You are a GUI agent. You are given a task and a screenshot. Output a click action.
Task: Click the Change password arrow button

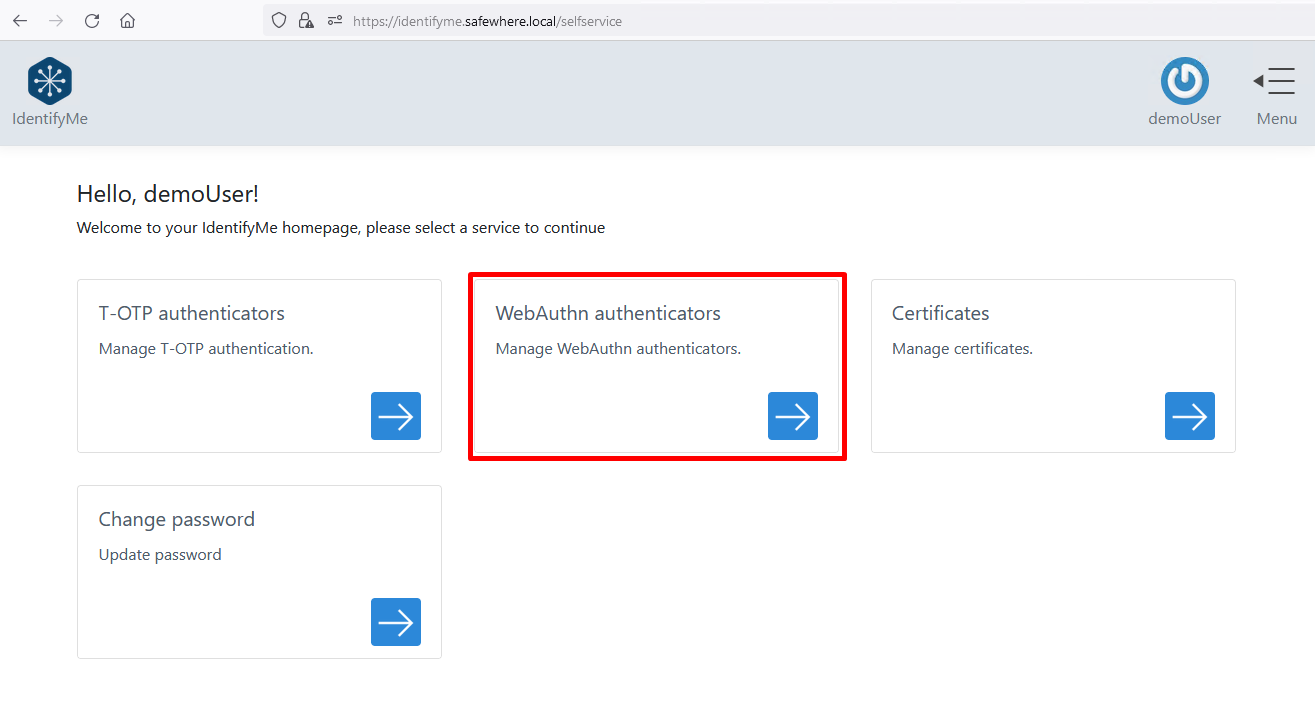click(396, 622)
